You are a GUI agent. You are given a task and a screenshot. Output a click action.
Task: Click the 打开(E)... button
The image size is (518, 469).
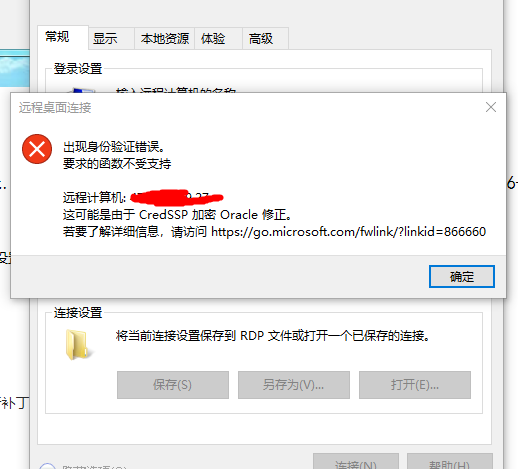pyautogui.click(x=415, y=385)
